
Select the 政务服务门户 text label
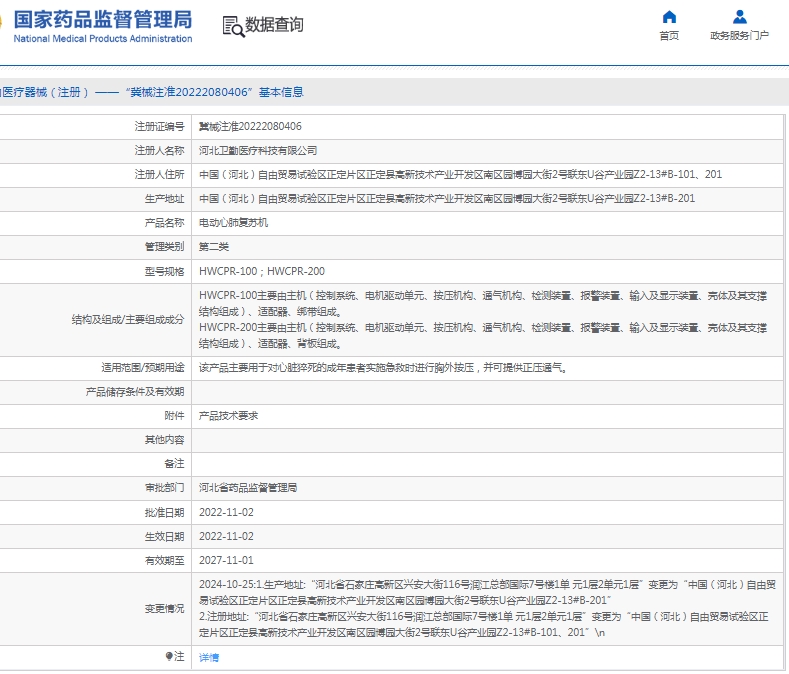pyautogui.click(x=739, y=36)
